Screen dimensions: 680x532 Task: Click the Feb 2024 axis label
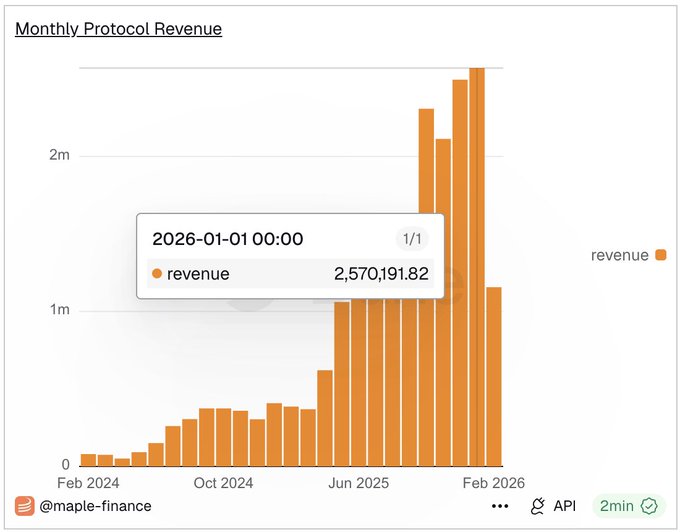(x=88, y=483)
